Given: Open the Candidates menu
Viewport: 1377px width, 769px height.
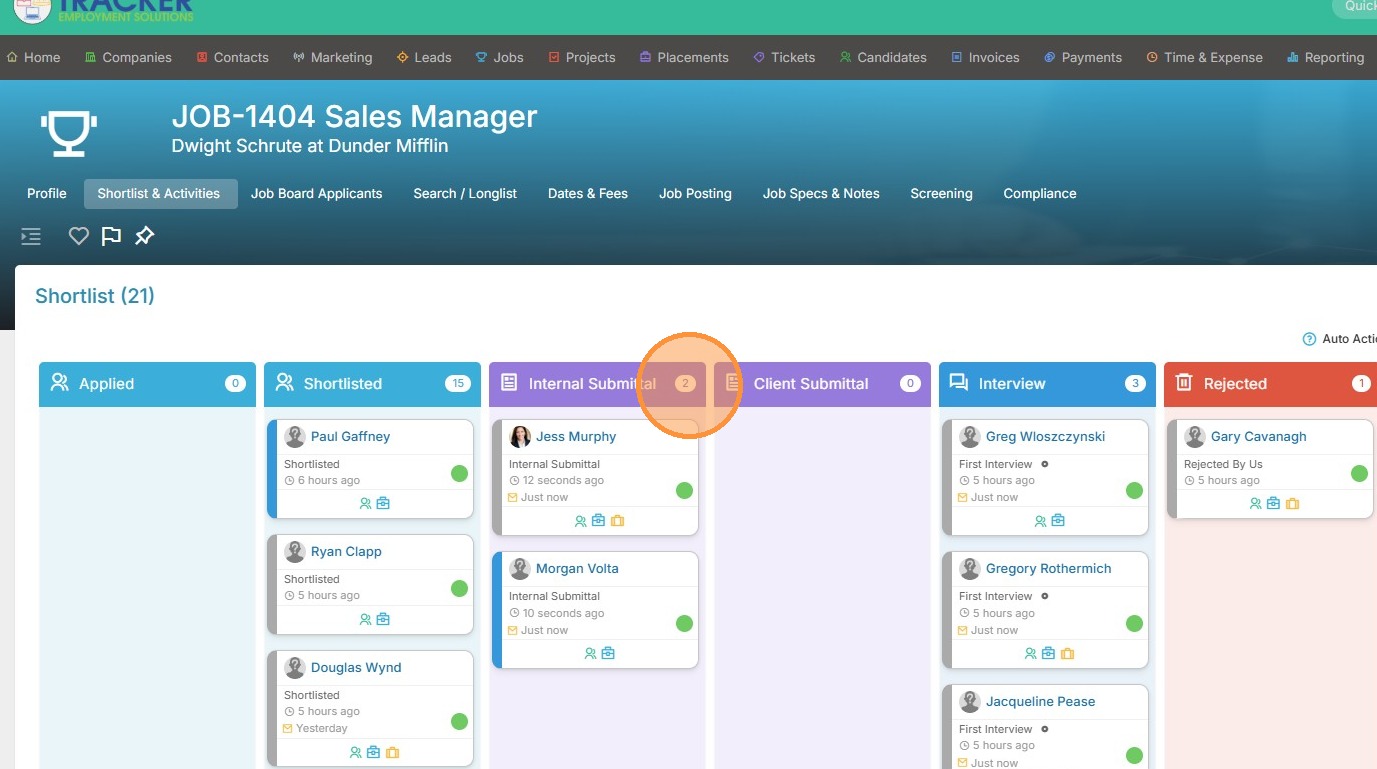Looking at the screenshot, I should click(884, 57).
